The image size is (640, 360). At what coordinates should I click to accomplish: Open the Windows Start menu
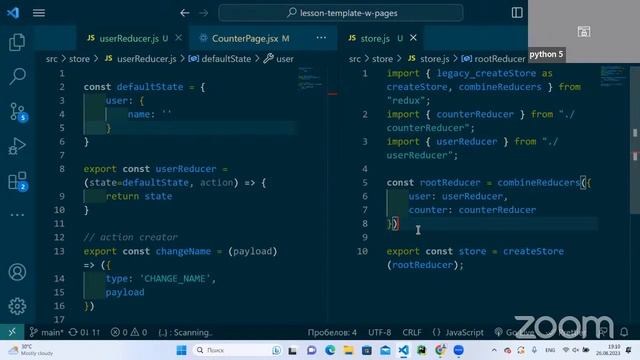tap(181, 350)
